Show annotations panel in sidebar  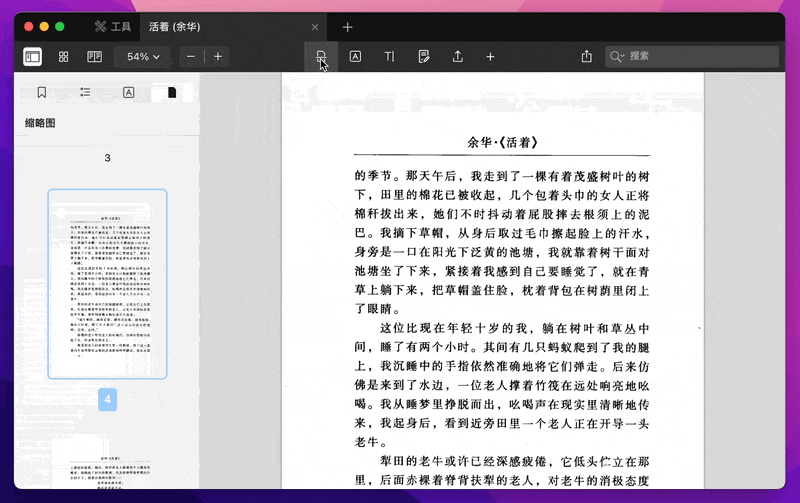(129, 92)
